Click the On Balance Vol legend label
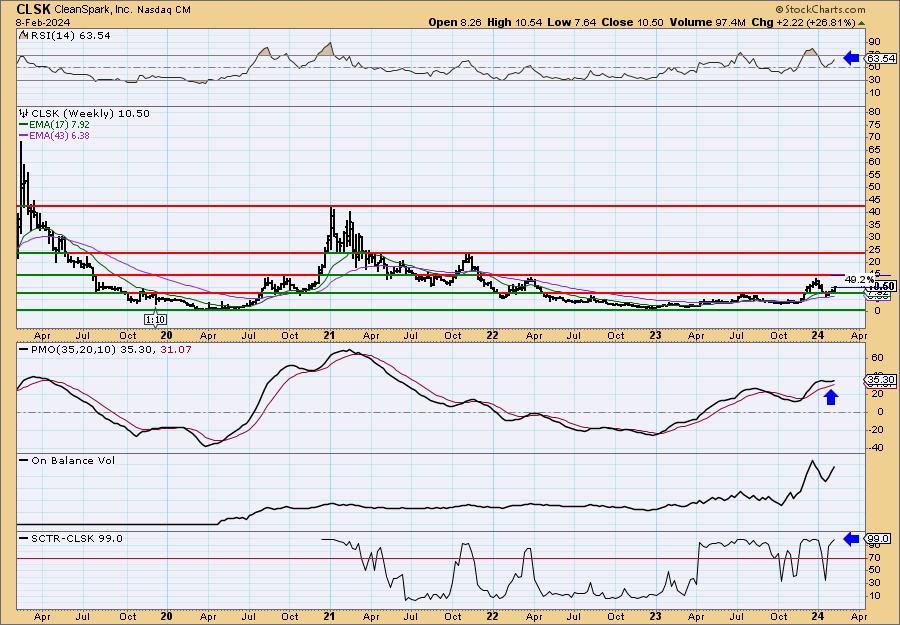Screen dimensions: 900x625 click(x=73, y=460)
